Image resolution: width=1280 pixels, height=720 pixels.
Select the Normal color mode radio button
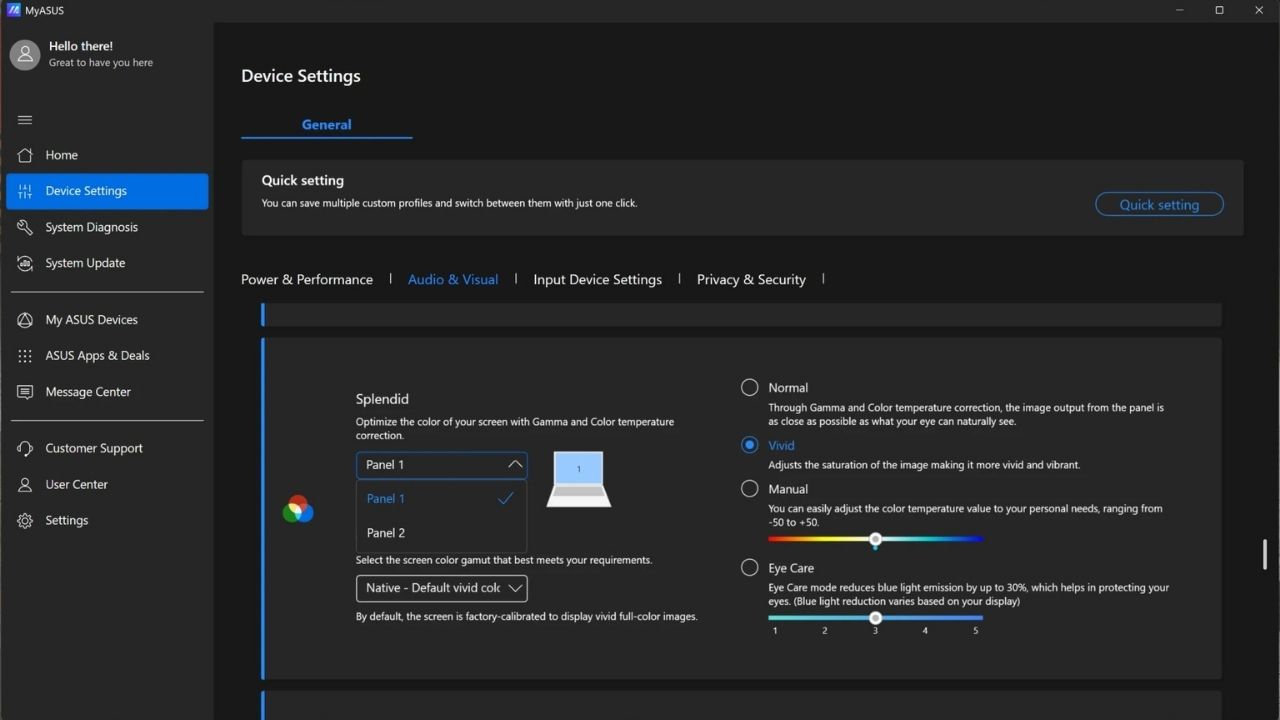pyautogui.click(x=749, y=387)
